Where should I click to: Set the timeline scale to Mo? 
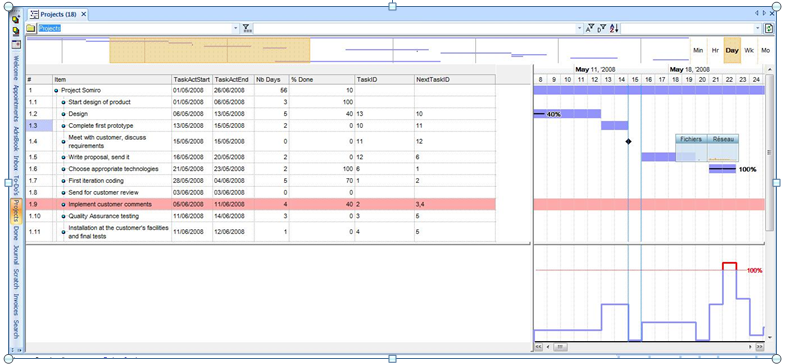[765, 51]
